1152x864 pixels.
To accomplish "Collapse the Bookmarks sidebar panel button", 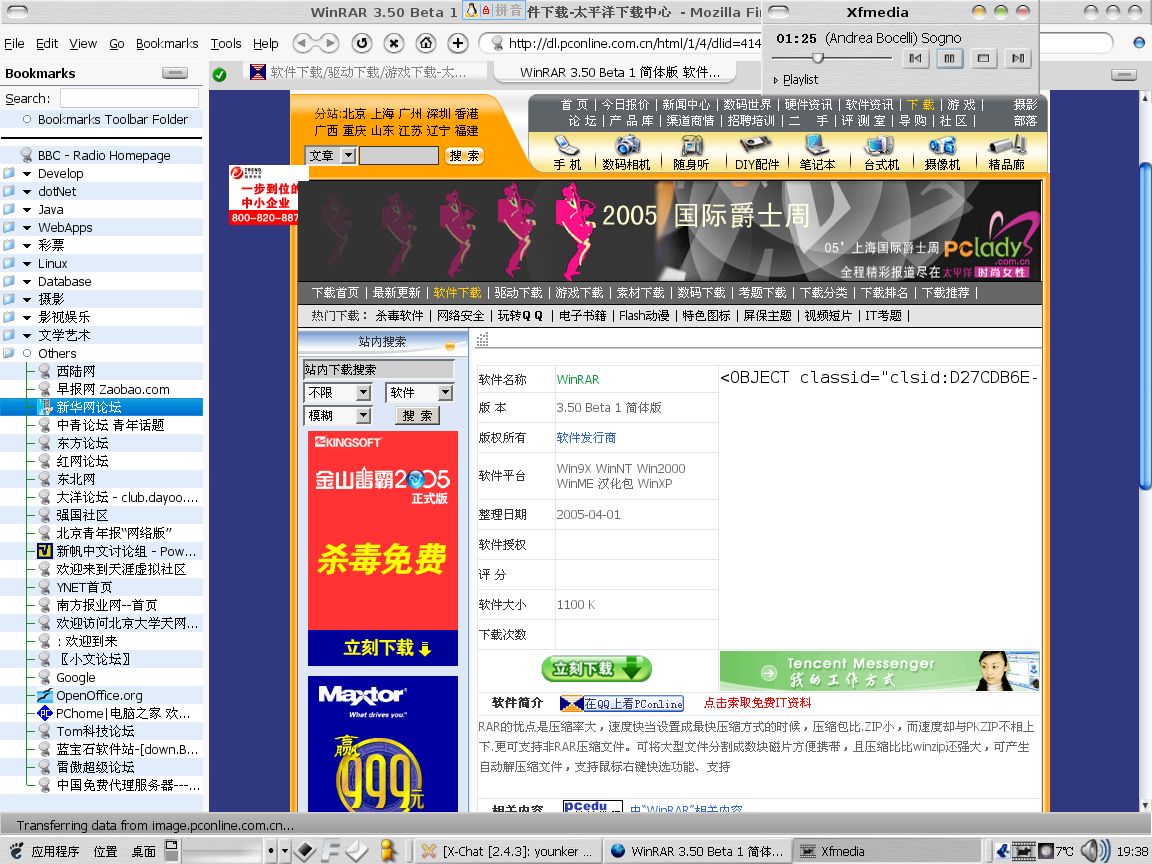I will 175,73.
